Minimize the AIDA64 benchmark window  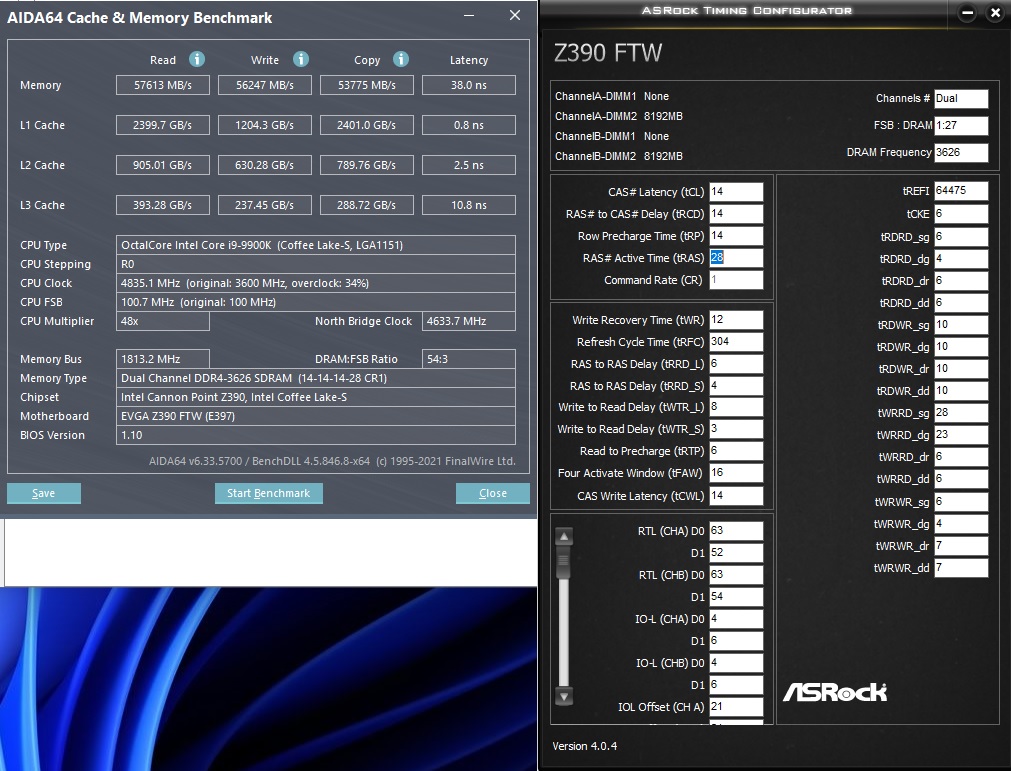(x=469, y=15)
